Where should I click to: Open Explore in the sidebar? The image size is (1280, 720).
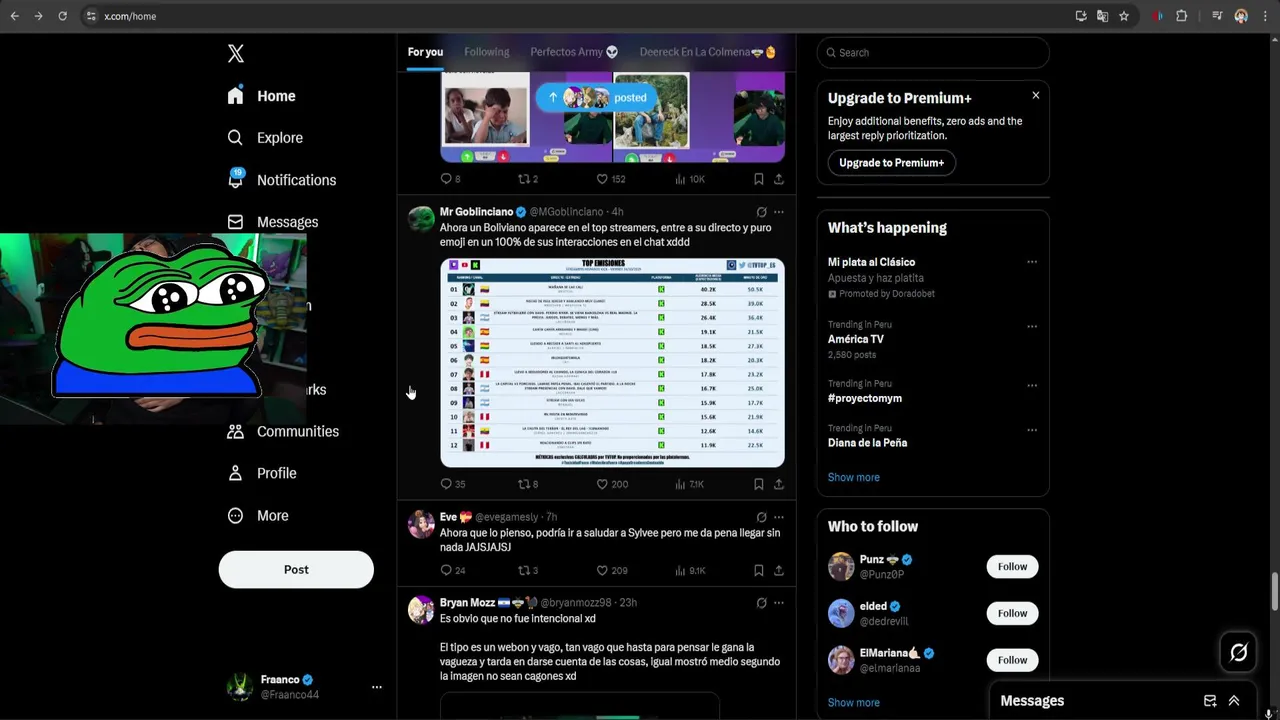point(265,138)
